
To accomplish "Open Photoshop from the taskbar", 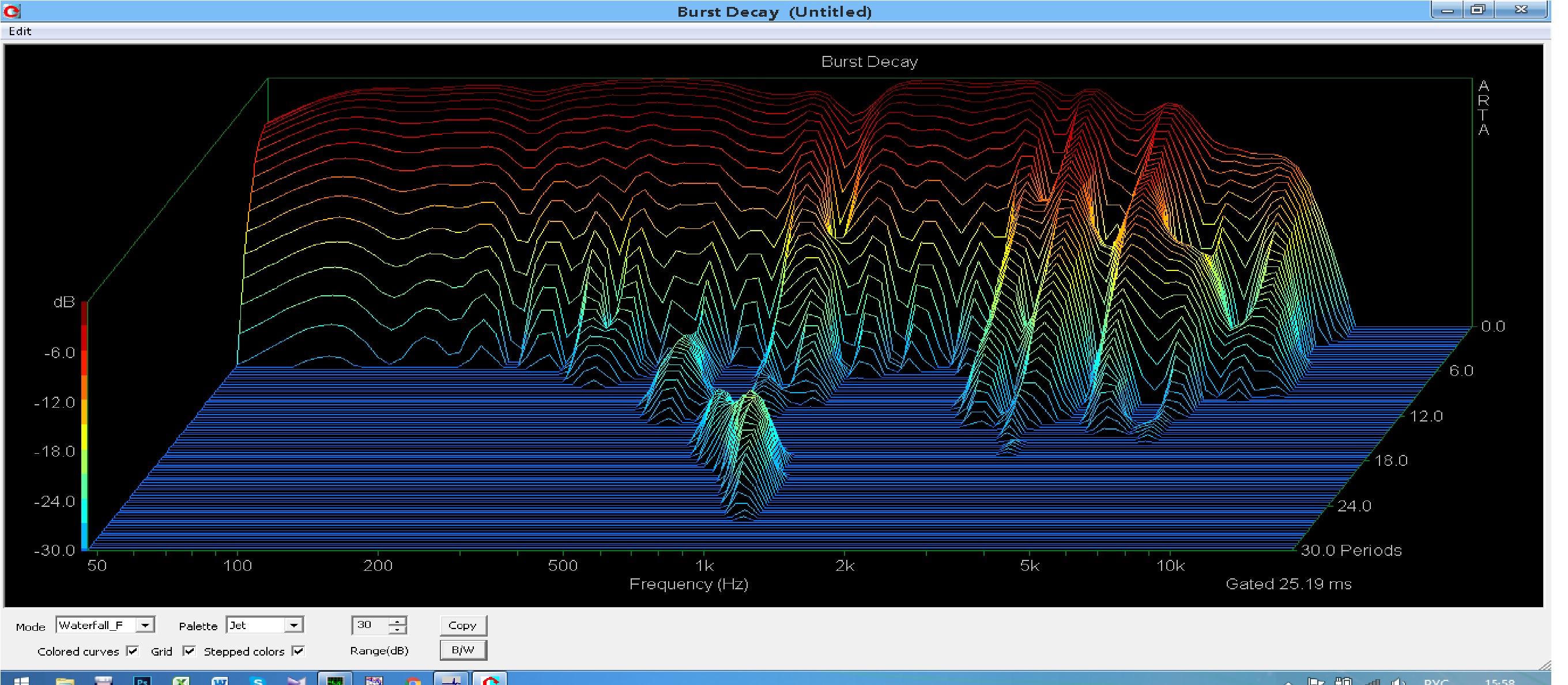I will point(142,680).
